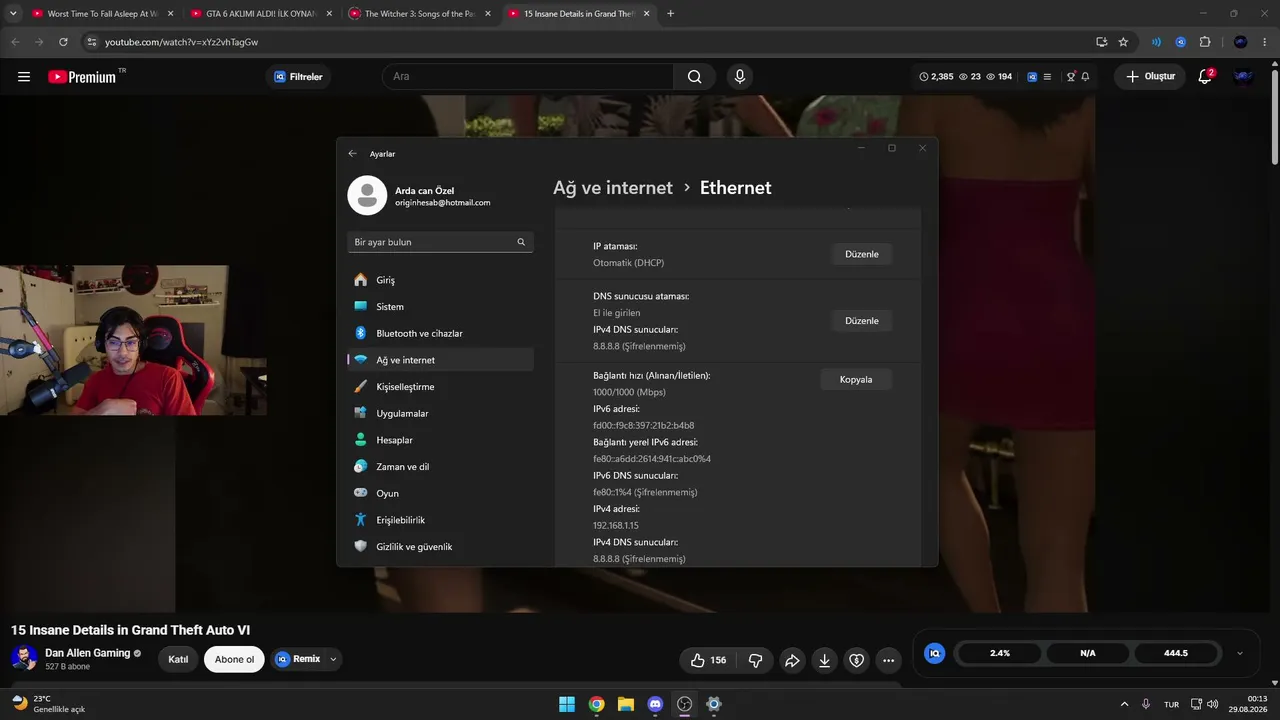Screen dimensions: 1280x720
Task: Click the Kopyala button
Action: click(x=856, y=380)
